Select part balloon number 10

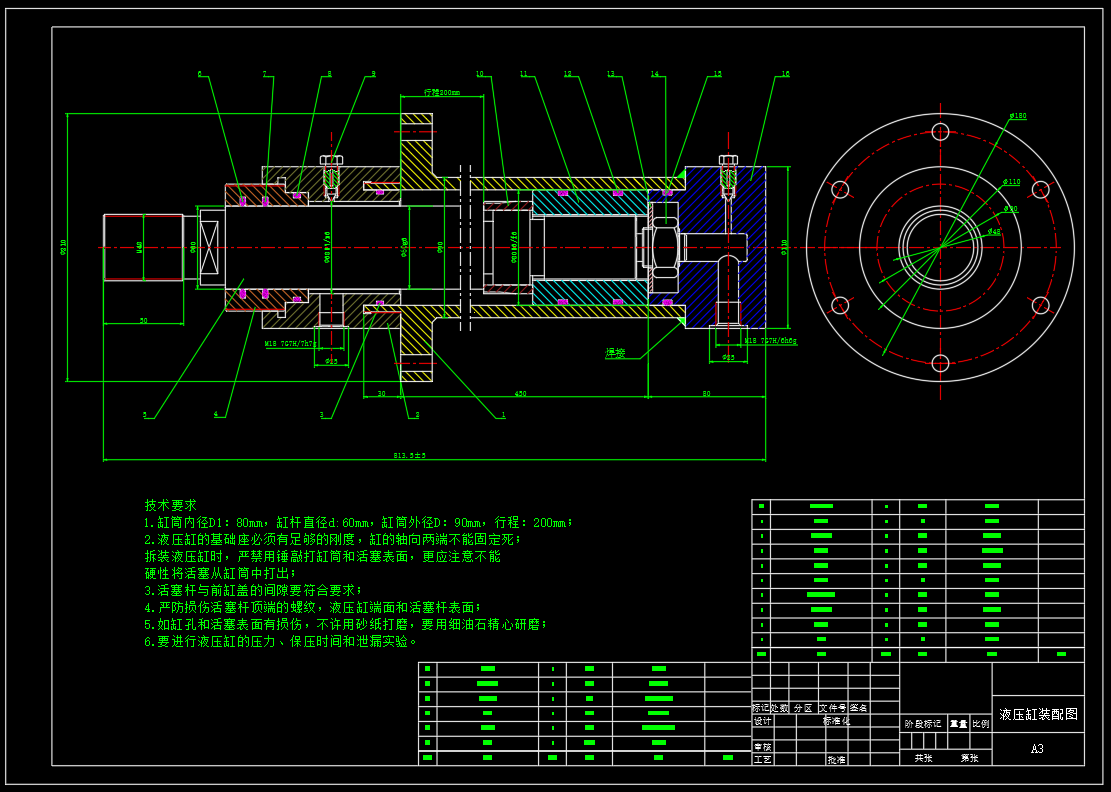tap(480, 74)
